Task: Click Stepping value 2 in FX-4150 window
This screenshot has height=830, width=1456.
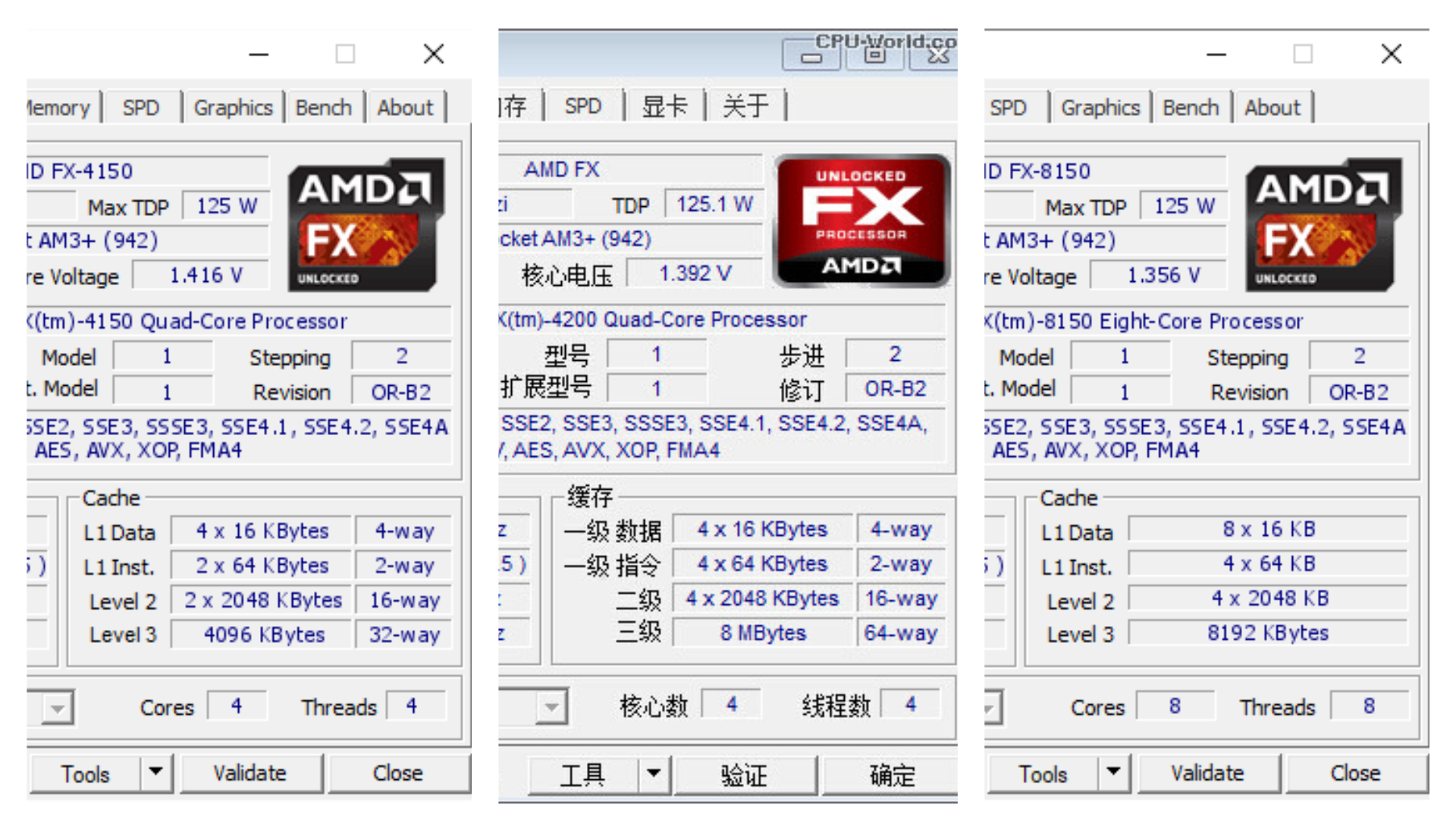Action: click(x=401, y=356)
